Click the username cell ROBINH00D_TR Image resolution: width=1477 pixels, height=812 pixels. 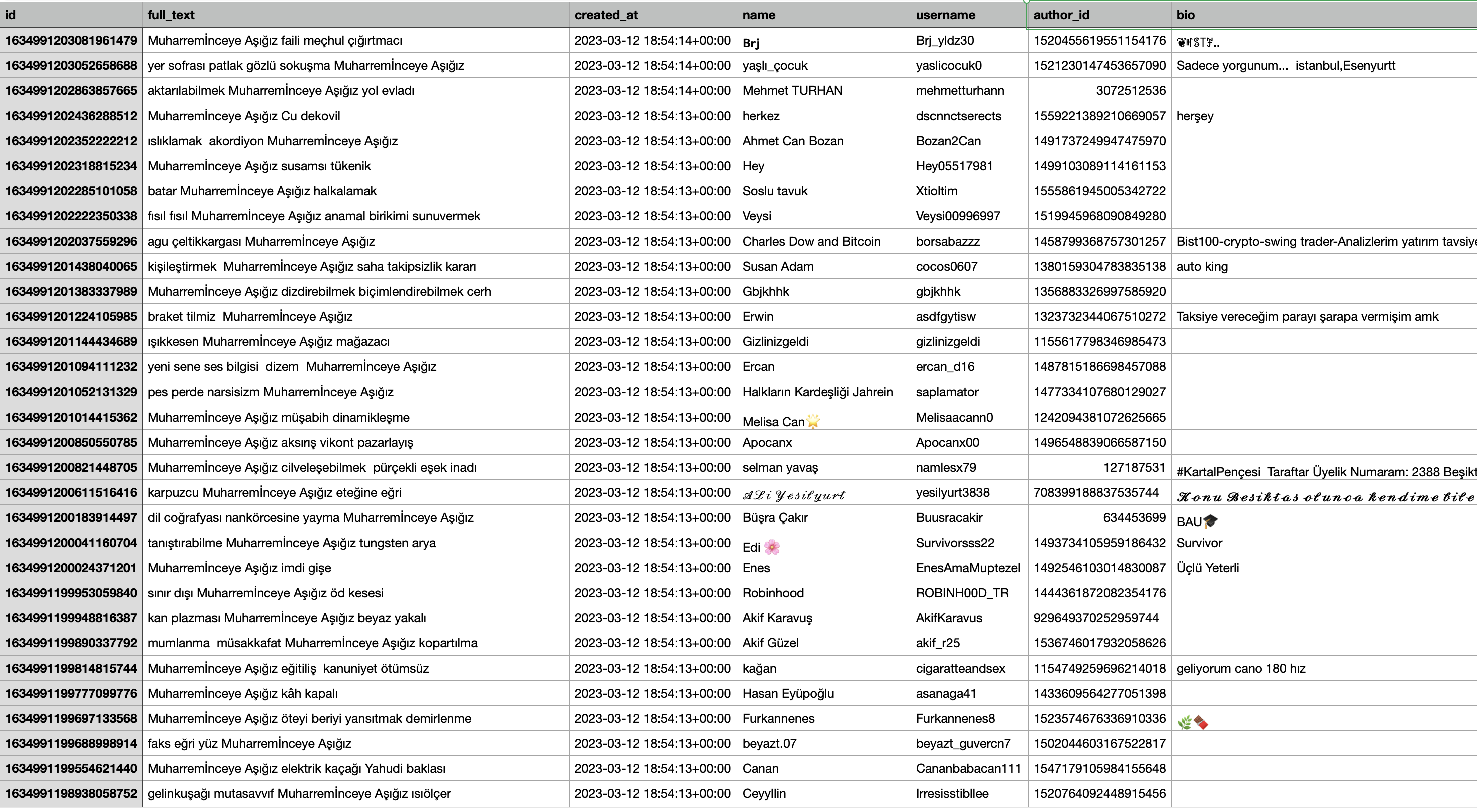pos(961,593)
